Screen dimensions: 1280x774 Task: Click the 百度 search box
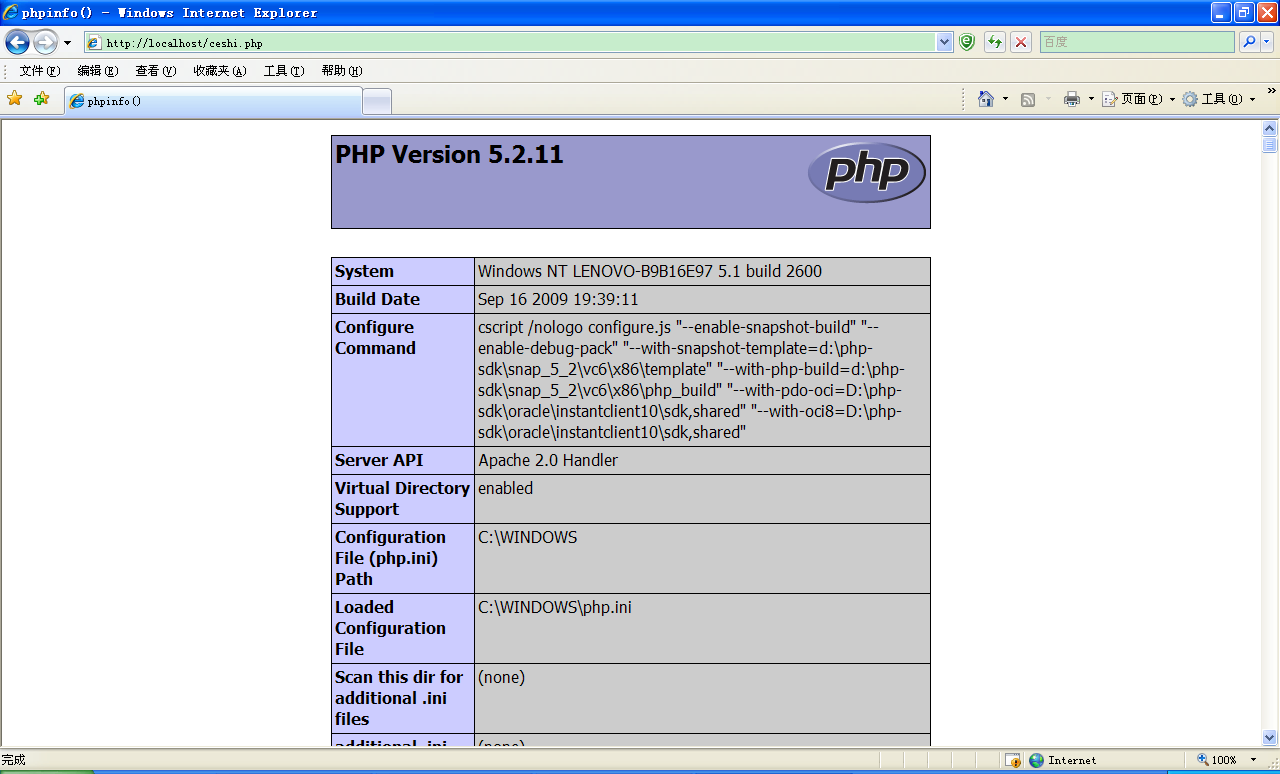coord(1137,42)
